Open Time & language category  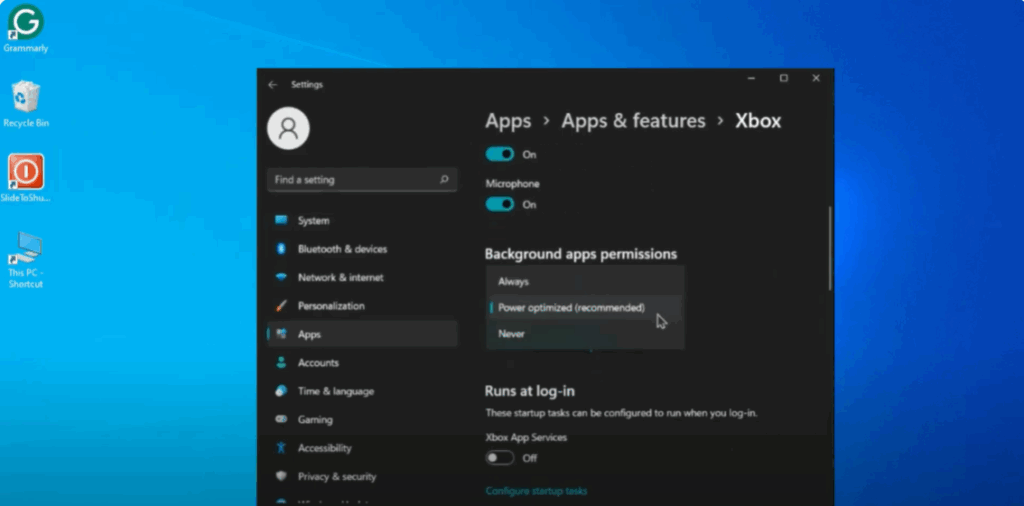coord(362,391)
